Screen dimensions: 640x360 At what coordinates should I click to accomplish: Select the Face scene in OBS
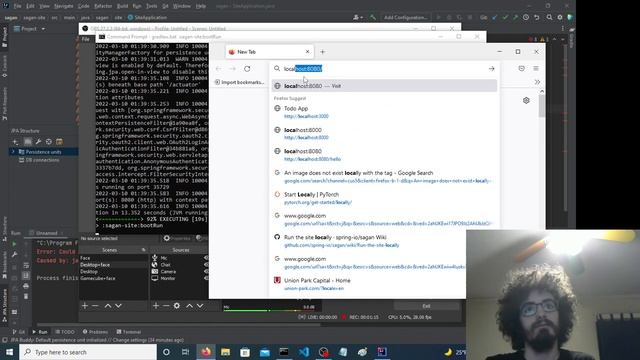[x=113, y=258]
